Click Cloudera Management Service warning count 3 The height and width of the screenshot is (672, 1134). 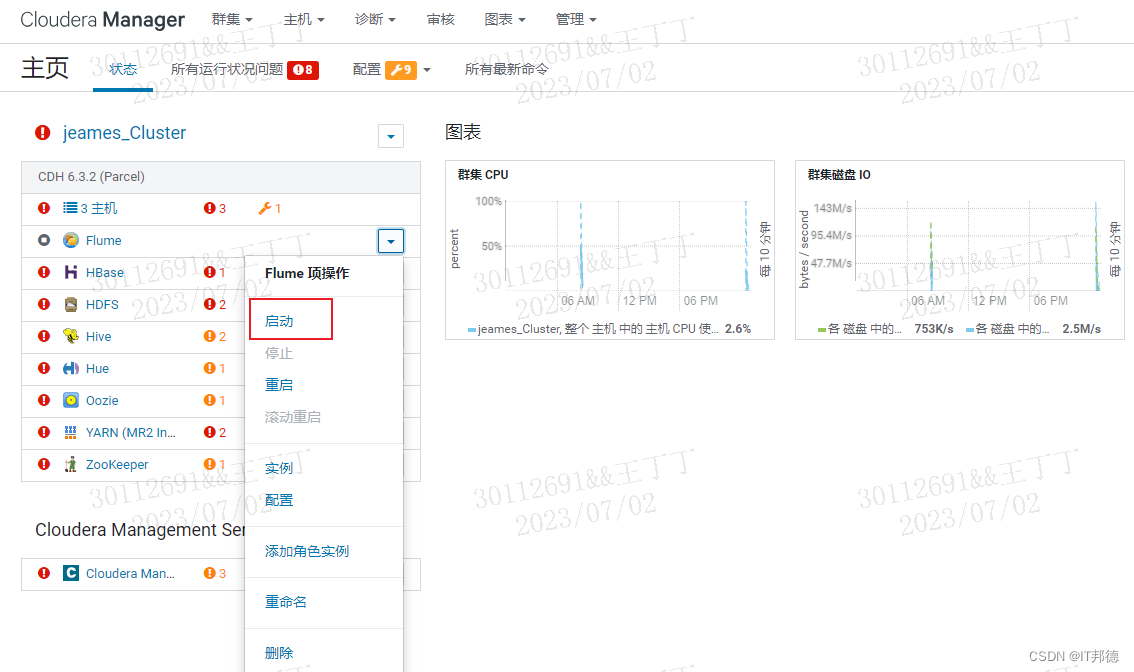click(215, 573)
